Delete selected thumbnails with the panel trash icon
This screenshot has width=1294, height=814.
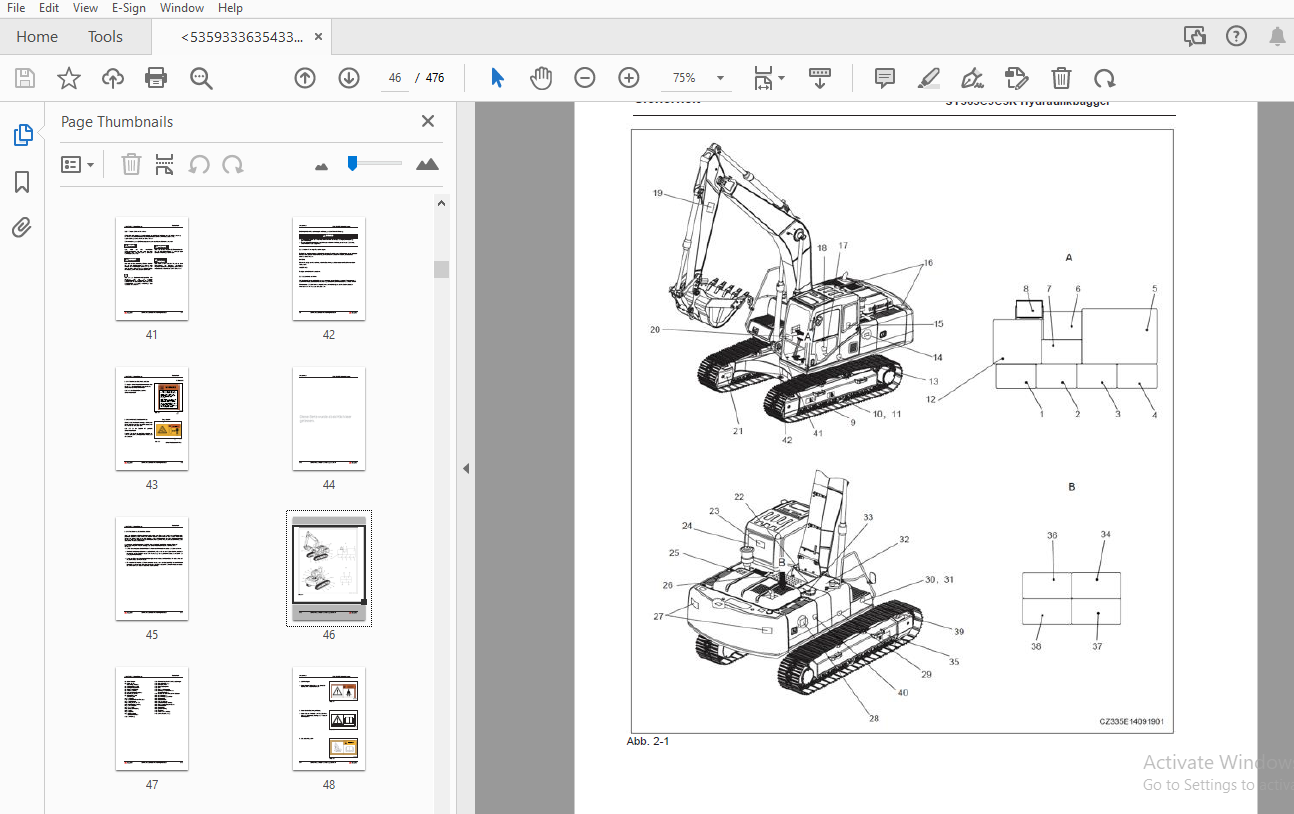pos(131,164)
